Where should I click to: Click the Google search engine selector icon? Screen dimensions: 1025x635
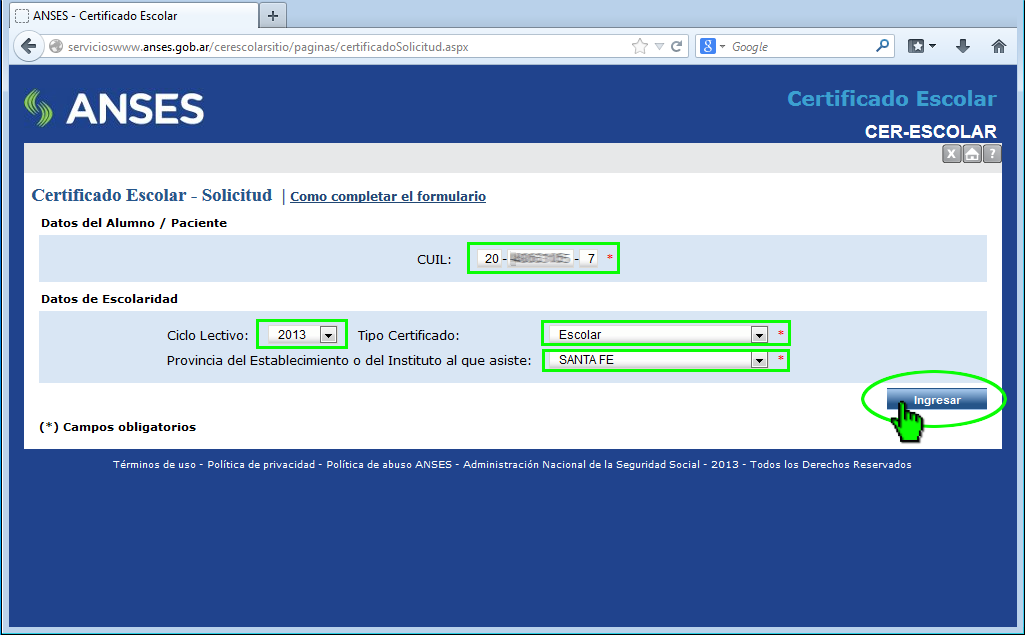pos(712,46)
